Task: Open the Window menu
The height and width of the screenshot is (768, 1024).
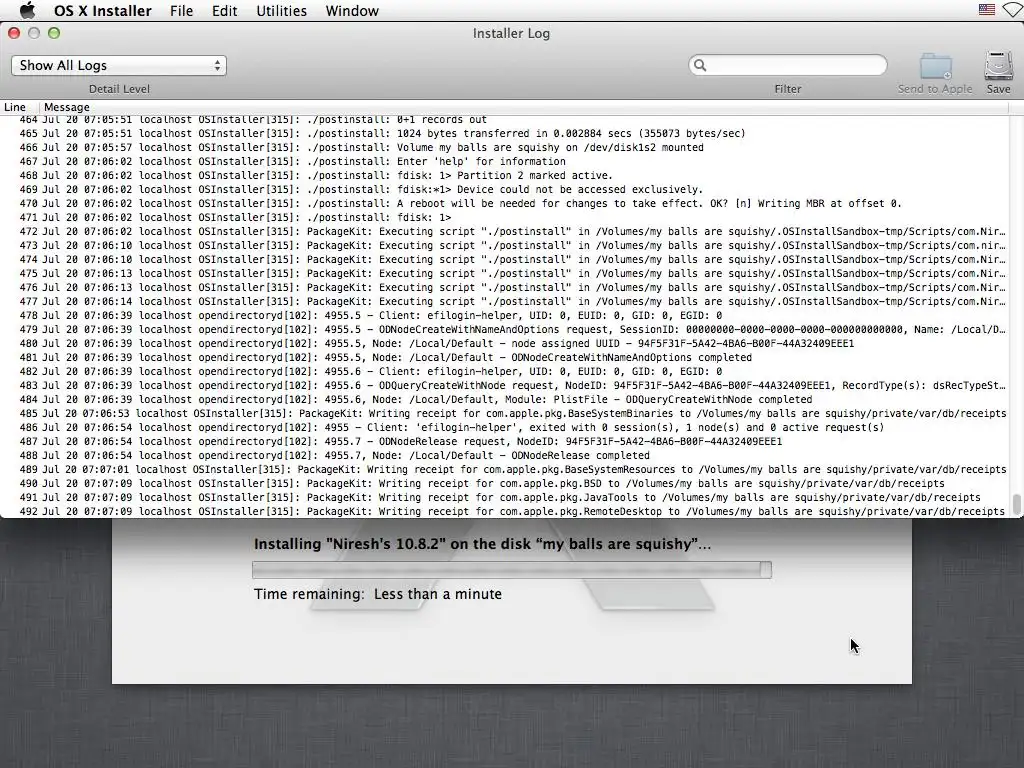Action: pyautogui.click(x=352, y=10)
